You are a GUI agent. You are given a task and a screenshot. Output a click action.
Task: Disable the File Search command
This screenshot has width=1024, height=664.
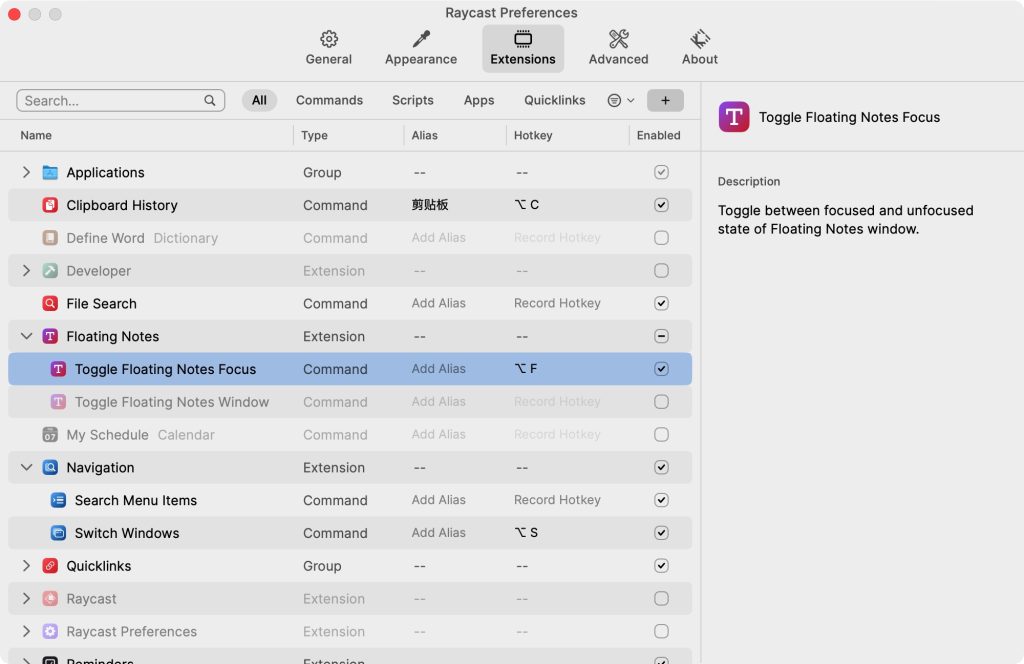[661, 304]
